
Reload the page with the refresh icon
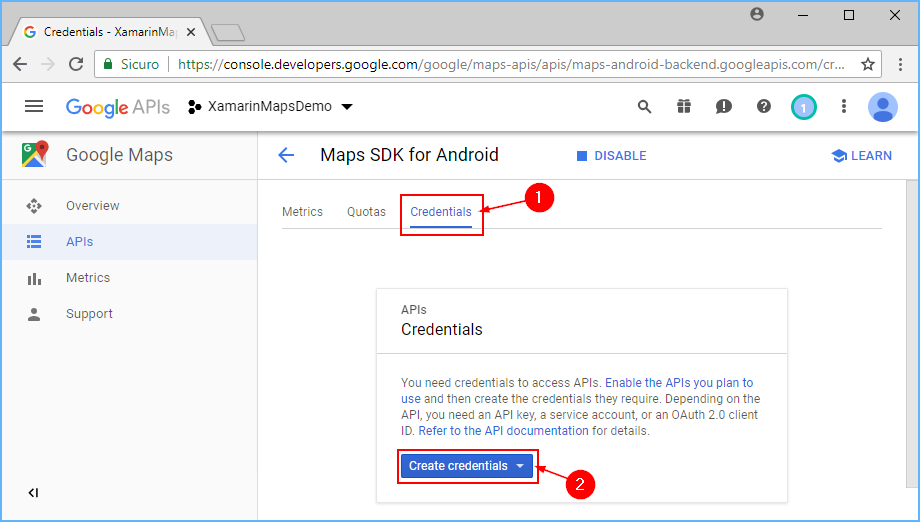pos(76,64)
